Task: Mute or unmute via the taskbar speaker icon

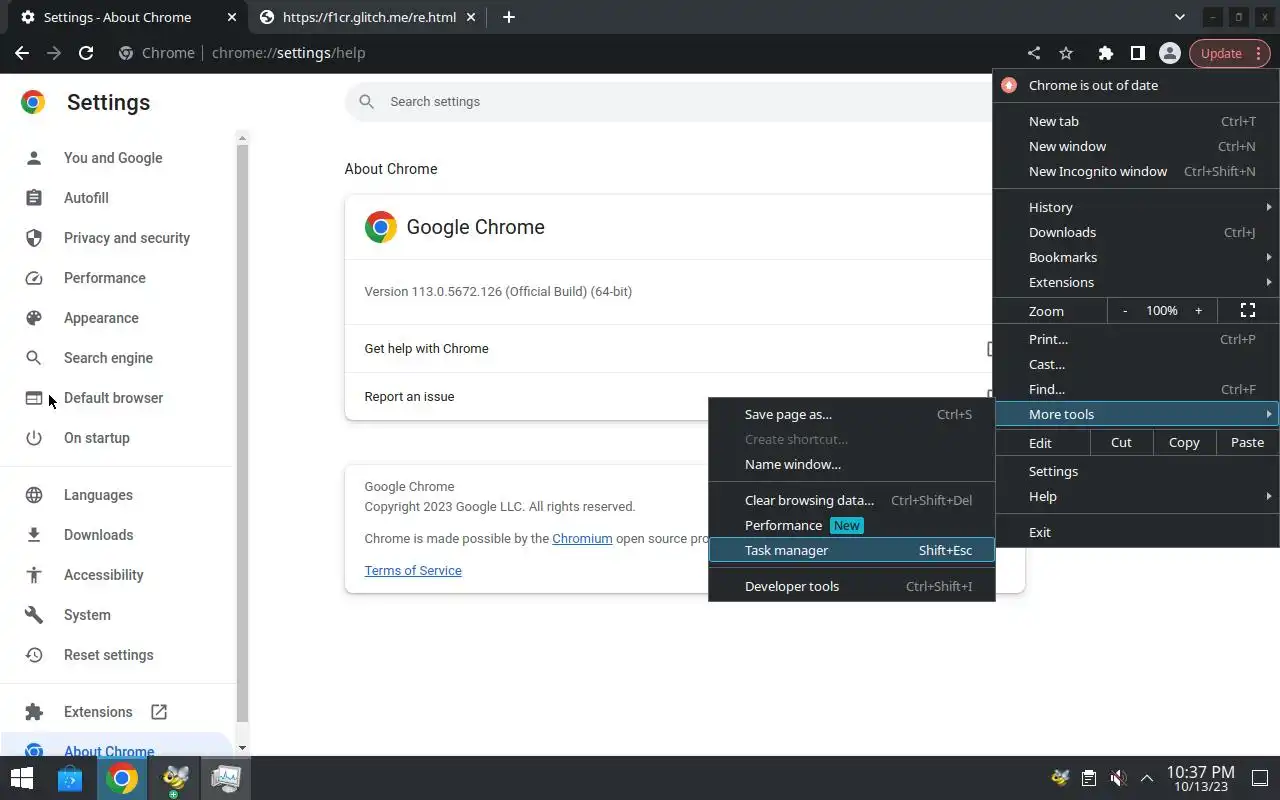Action: point(1118,778)
